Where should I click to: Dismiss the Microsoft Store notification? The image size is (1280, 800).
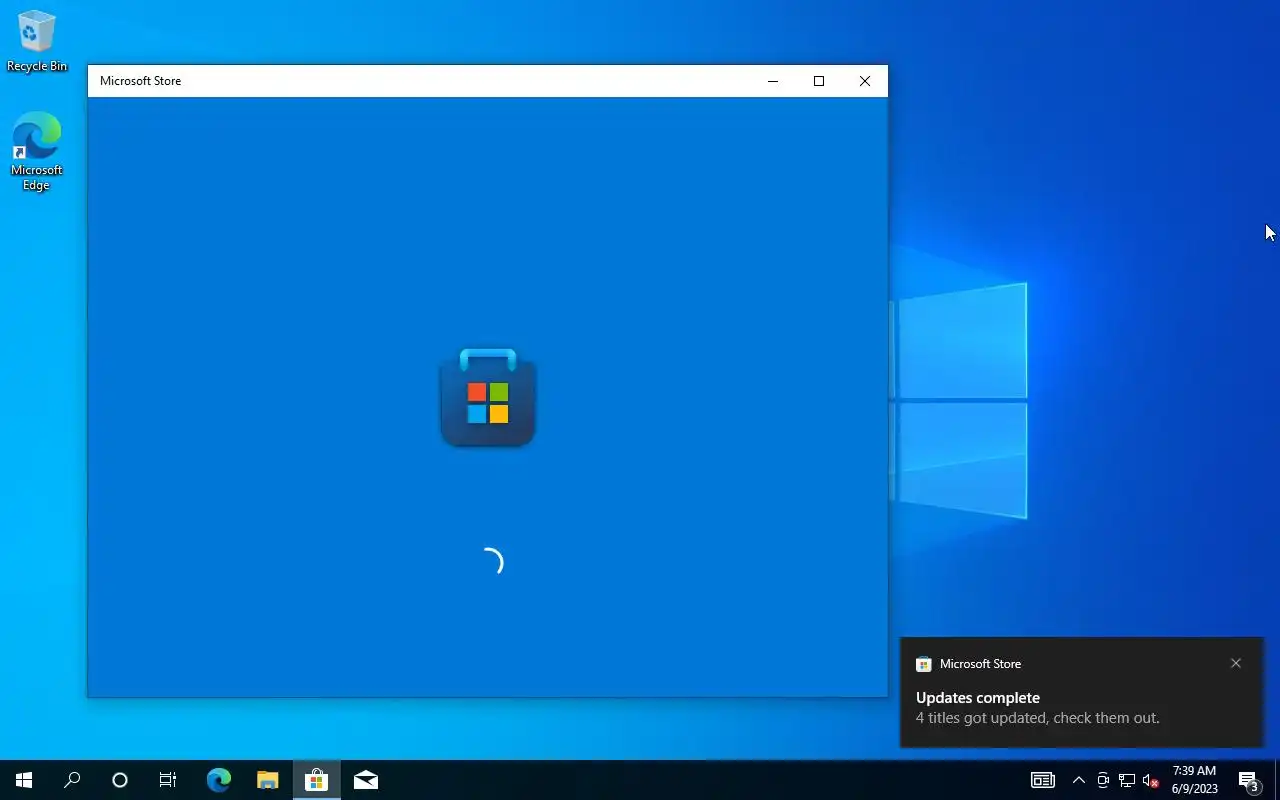click(1236, 663)
